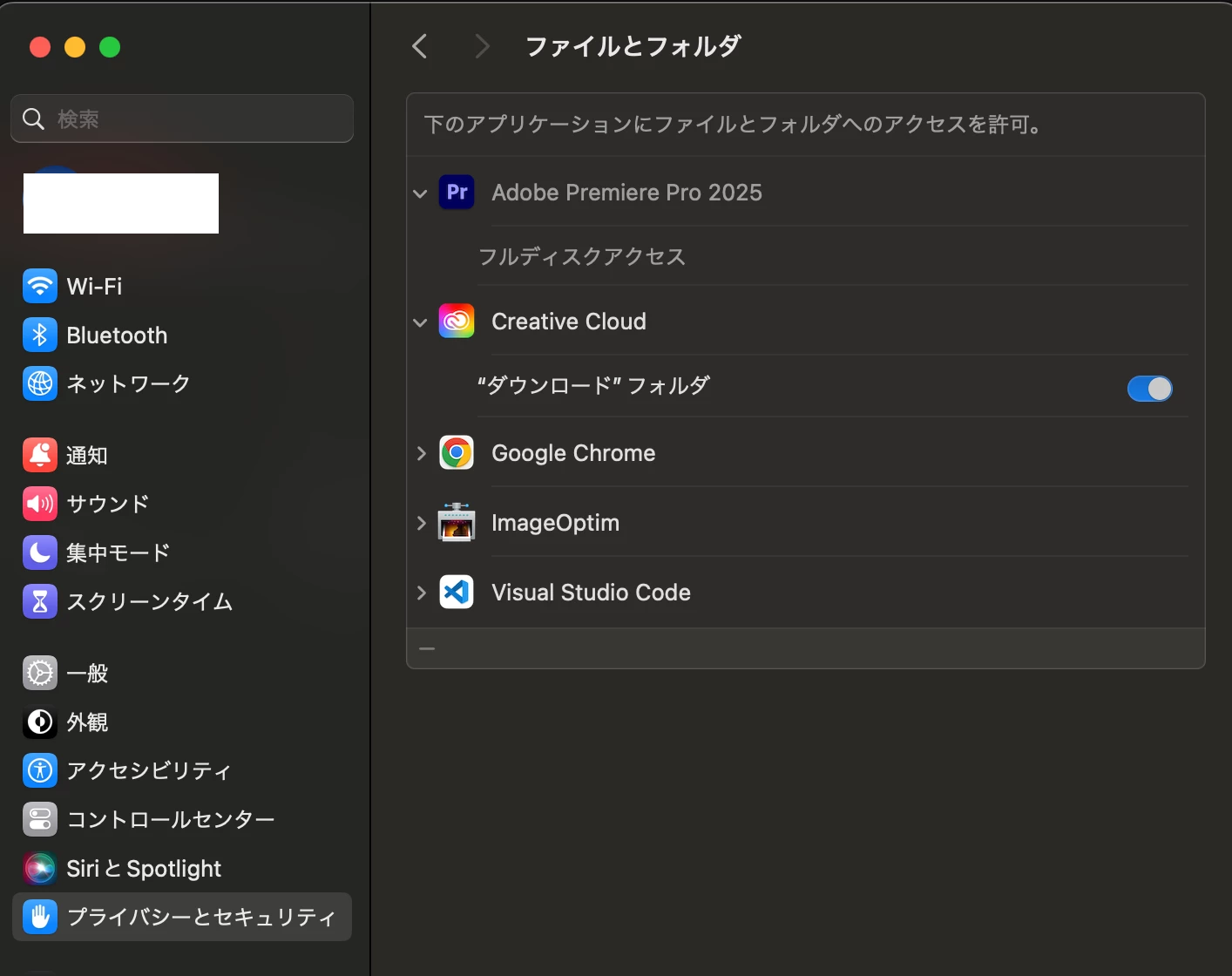Click the Google Chrome label

(x=573, y=453)
